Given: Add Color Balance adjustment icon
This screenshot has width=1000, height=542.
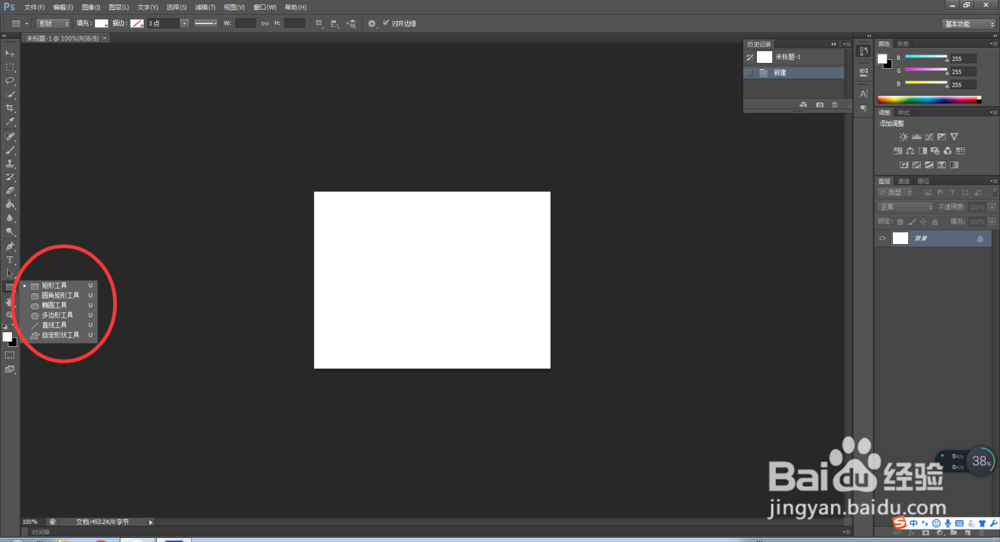Looking at the screenshot, I should 910,151.
